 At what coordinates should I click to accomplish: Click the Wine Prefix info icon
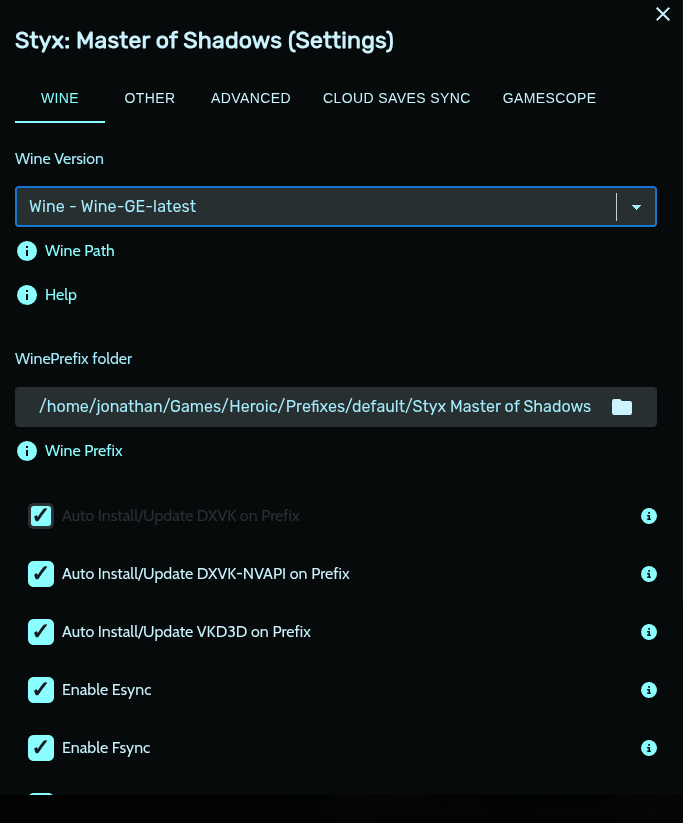pyautogui.click(x=27, y=451)
